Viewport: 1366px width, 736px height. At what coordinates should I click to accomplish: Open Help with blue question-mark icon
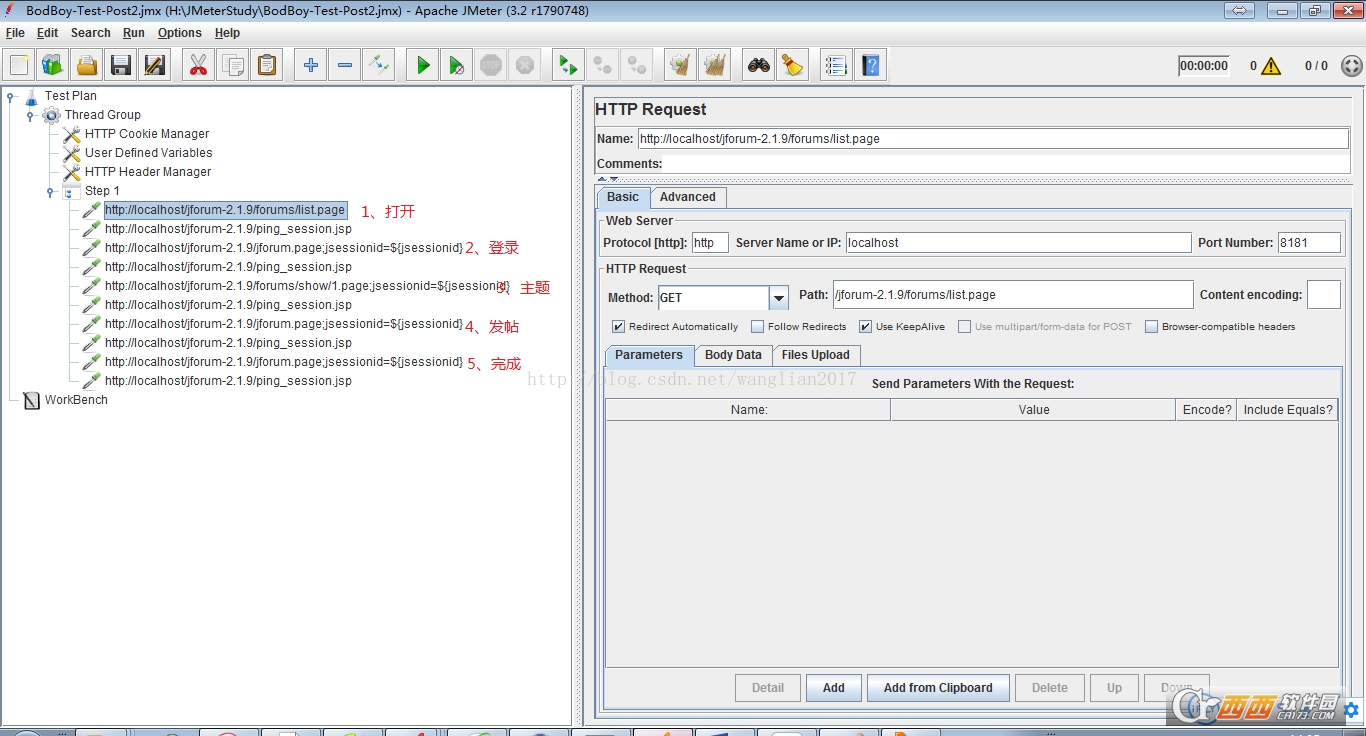[x=871, y=66]
